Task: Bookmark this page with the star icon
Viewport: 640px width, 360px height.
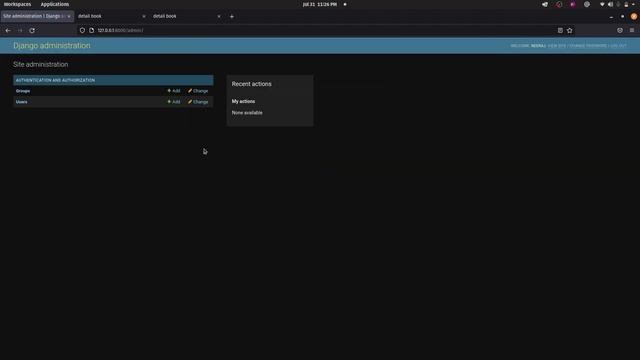Action: [x=570, y=31]
